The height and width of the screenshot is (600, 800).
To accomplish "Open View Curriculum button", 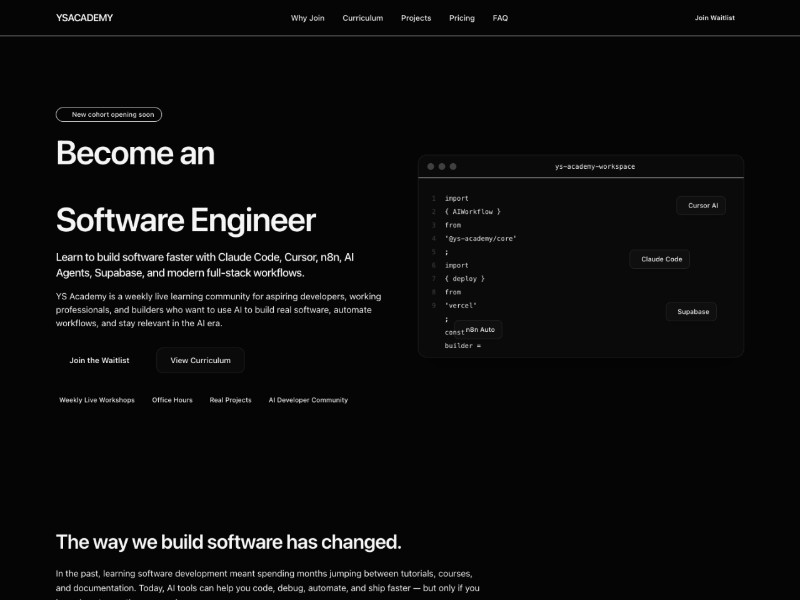I will [x=201, y=360].
